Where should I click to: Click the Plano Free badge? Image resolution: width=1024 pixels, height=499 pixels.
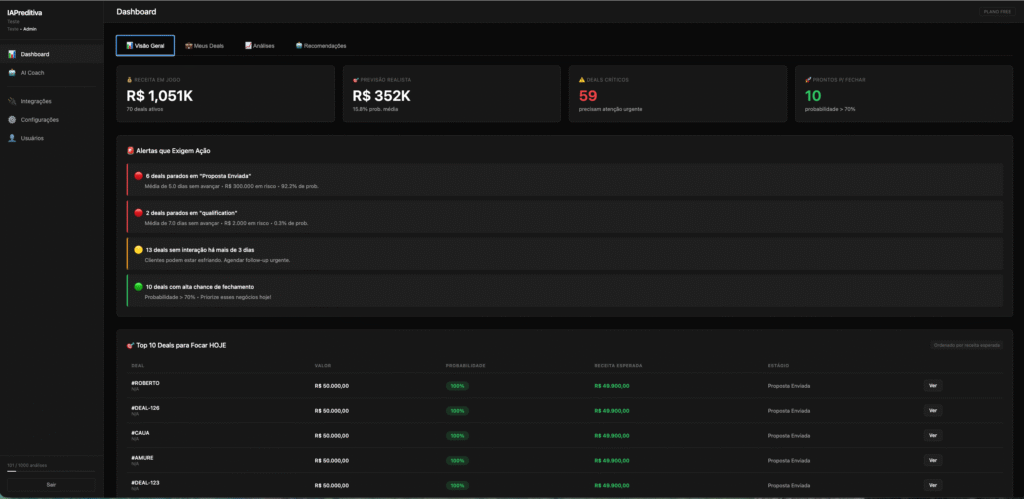(x=995, y=12)
